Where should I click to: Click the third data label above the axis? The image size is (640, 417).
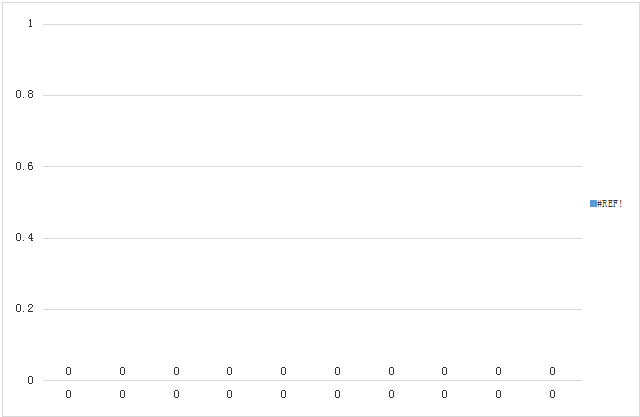(x=176, y=371)
